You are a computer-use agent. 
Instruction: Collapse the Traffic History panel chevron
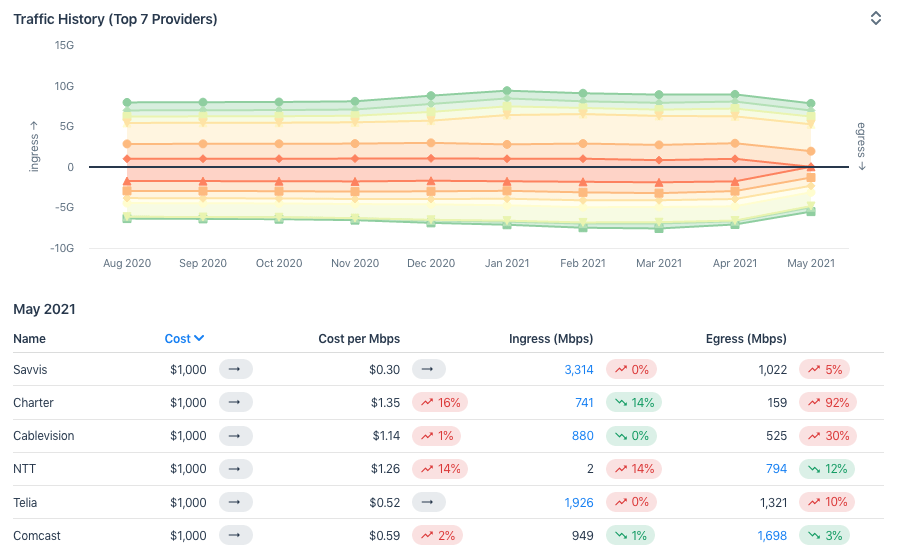click(x=875, y=18)
